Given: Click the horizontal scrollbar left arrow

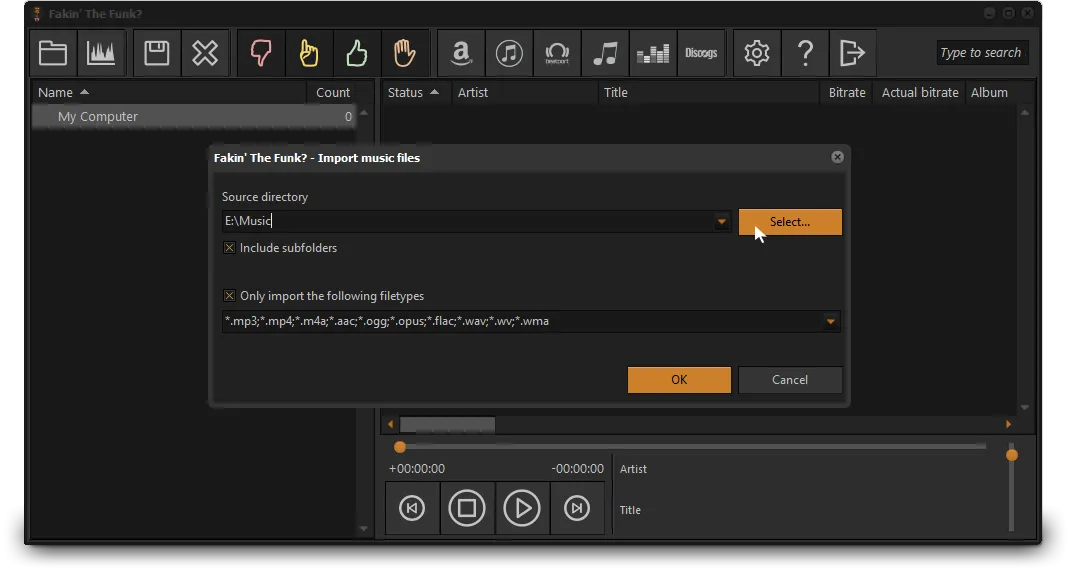Looking at the screenshot, I should point(390,425).
